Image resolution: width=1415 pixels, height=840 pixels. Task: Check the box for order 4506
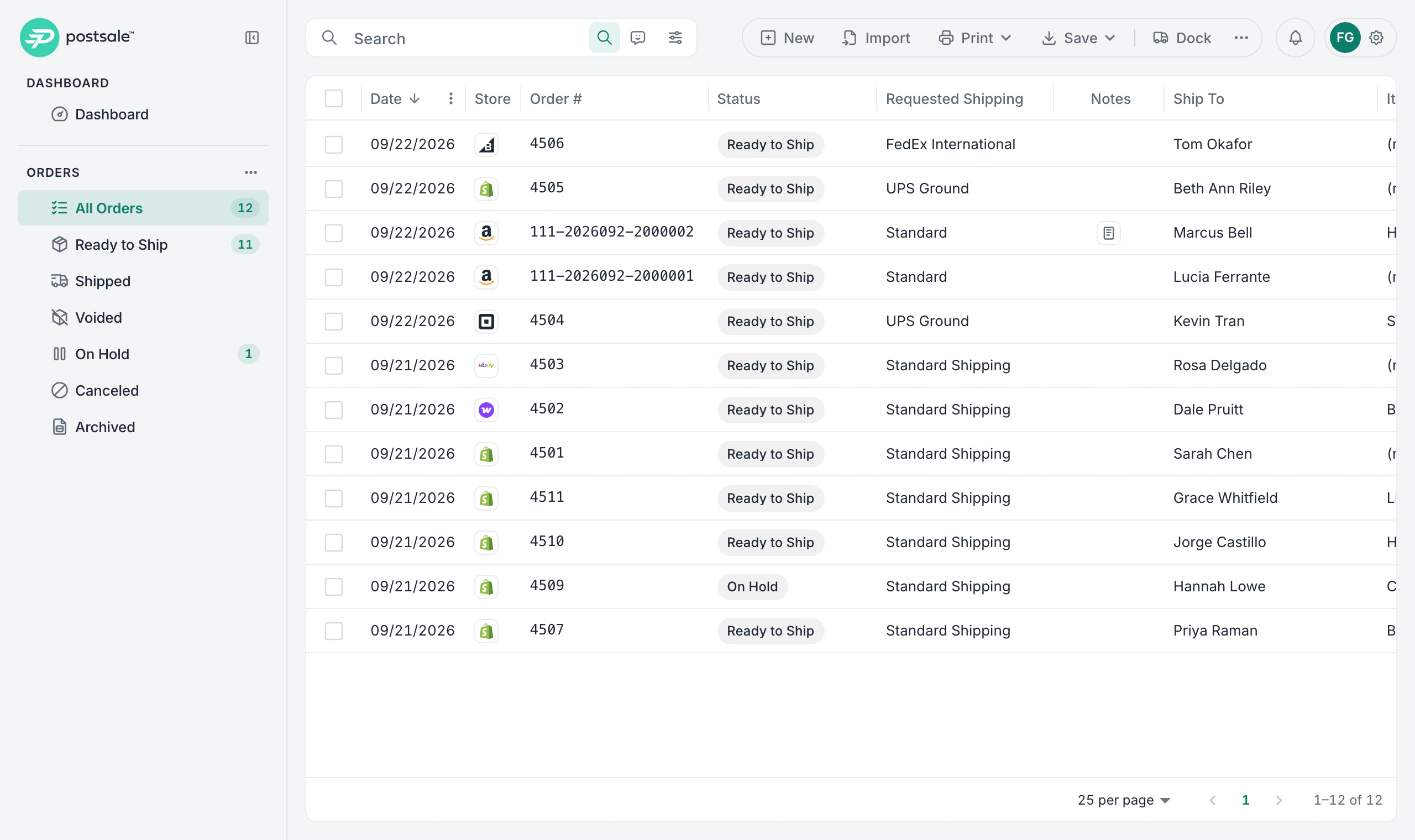(334, 145)
